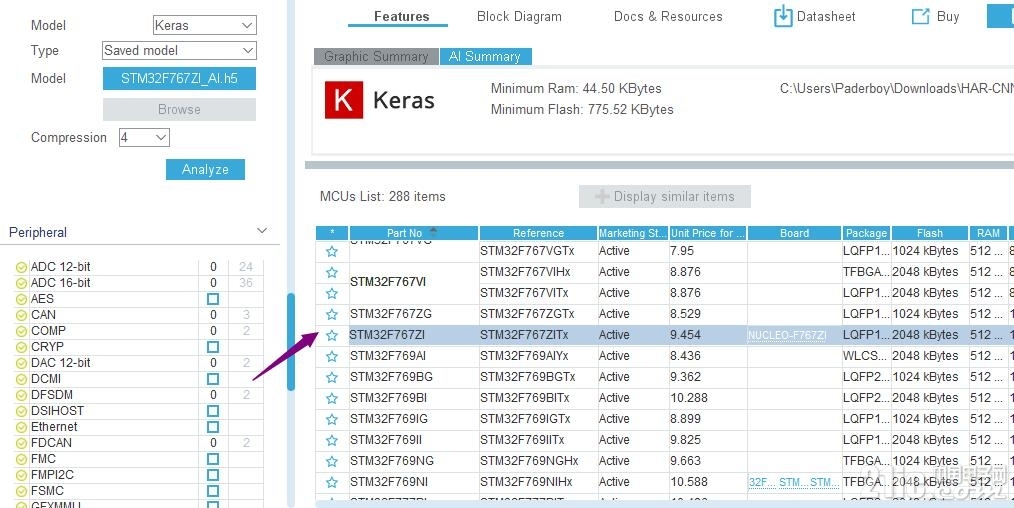Star the STM32F769BG row

point(332,377)
